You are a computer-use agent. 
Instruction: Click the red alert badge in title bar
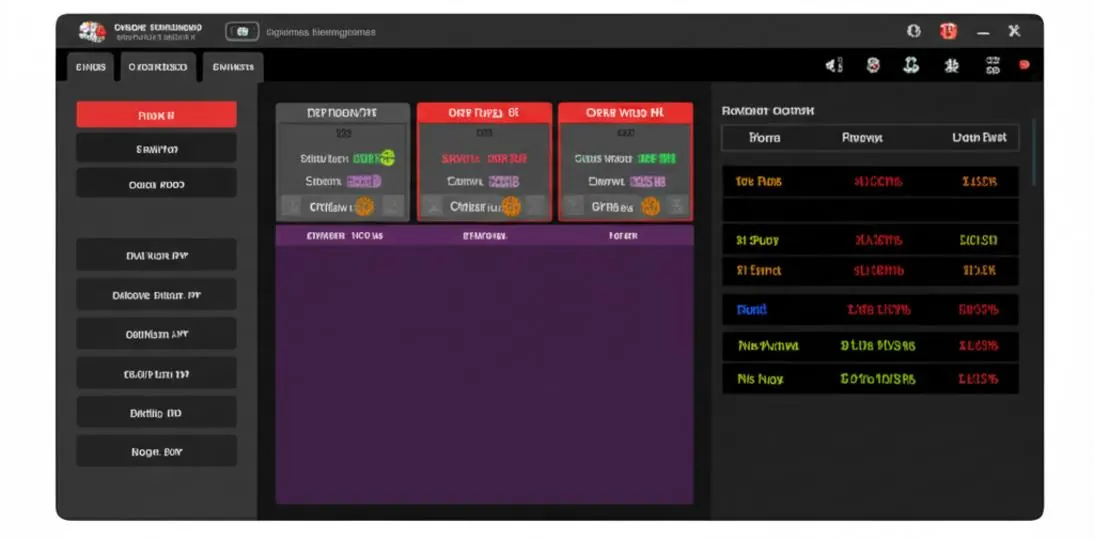point(948,31)
